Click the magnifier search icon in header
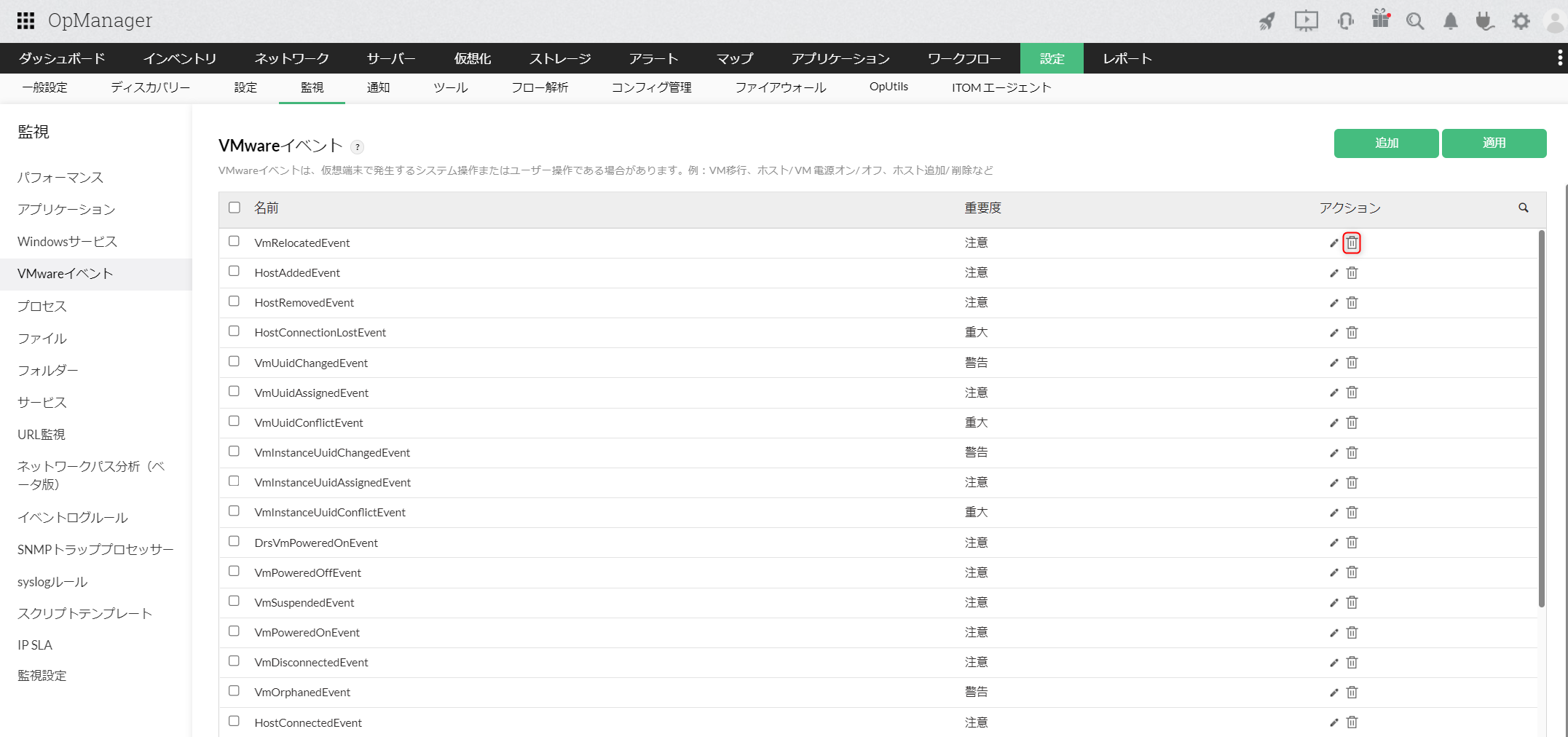Screen dimensions: 1568x737 coord(1415,21)
